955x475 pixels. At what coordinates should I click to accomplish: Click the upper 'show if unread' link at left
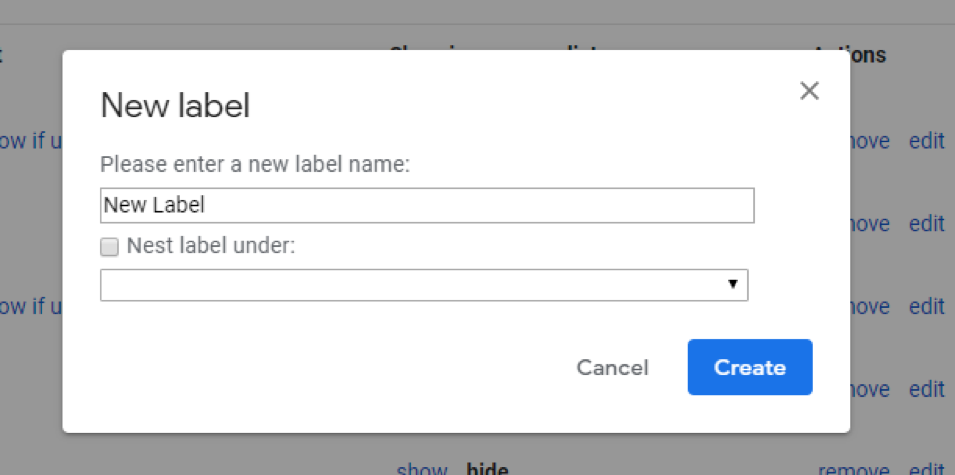[30, 141]
